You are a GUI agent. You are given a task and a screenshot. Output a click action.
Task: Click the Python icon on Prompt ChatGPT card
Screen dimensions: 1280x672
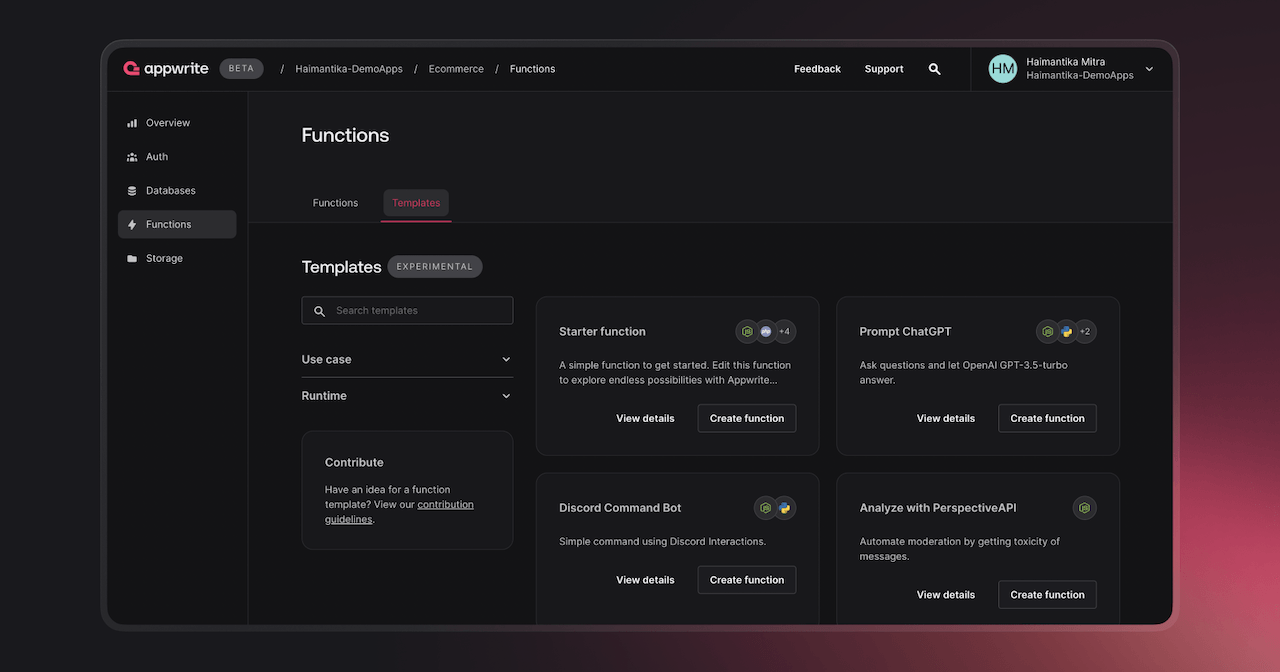(x=1066, y=331)
